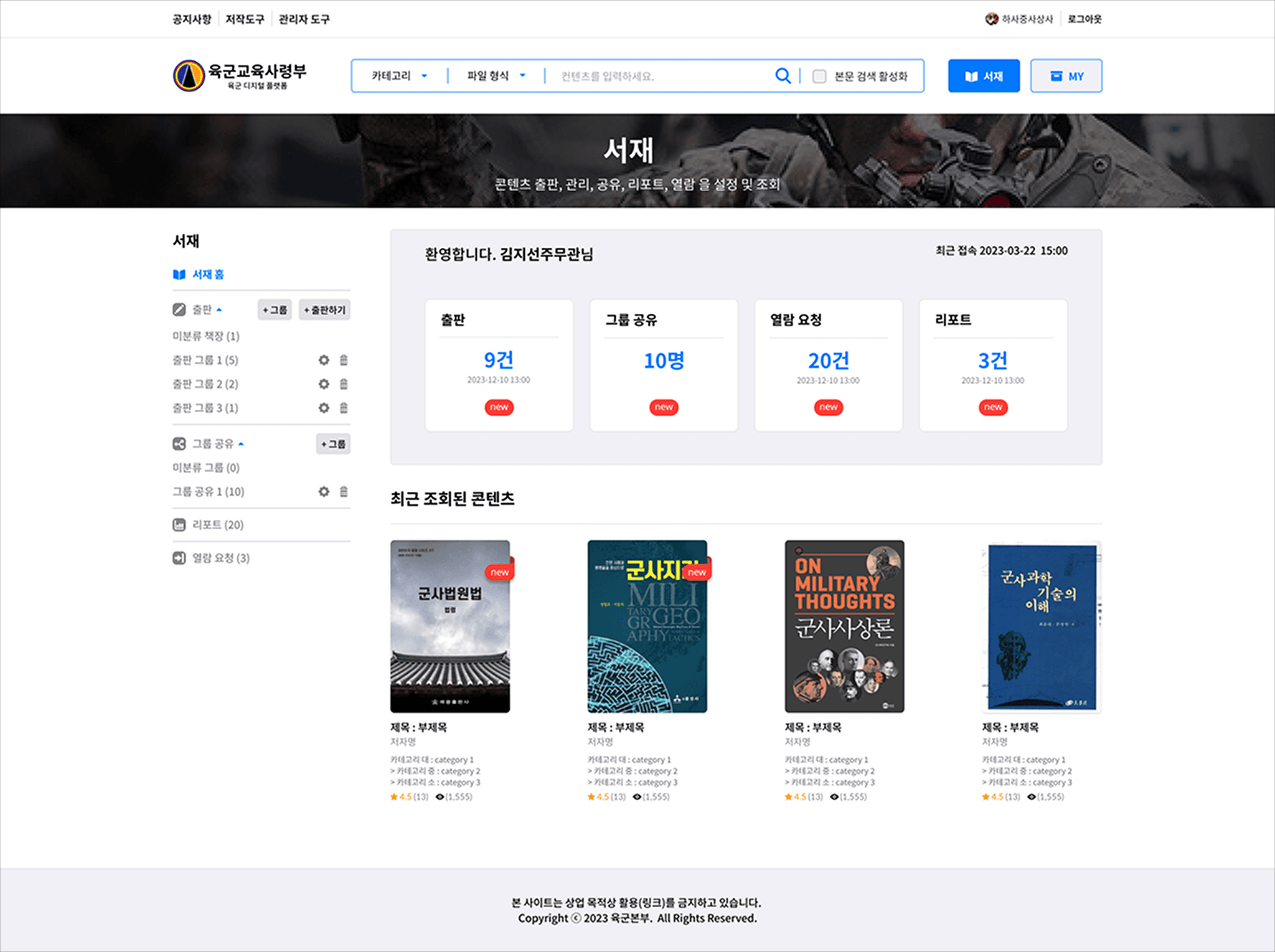Enable 본문 검색 활성화 checkbox
1275x952 pixels.
pos(819,76)
